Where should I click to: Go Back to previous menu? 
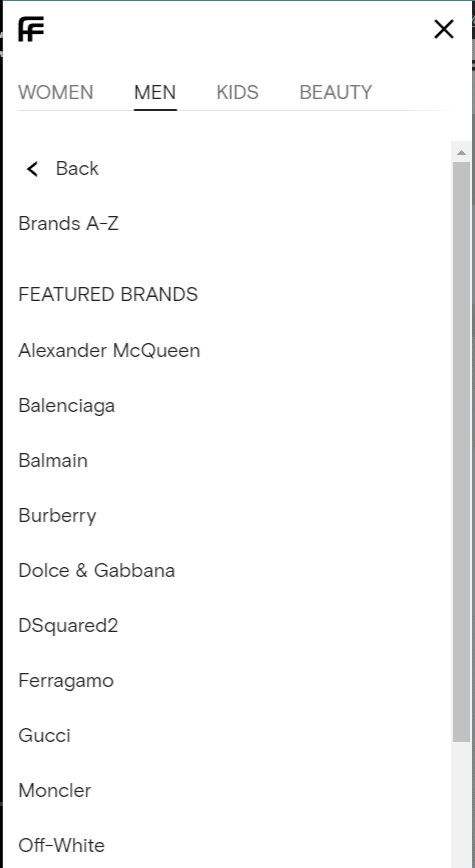(77, 168)
